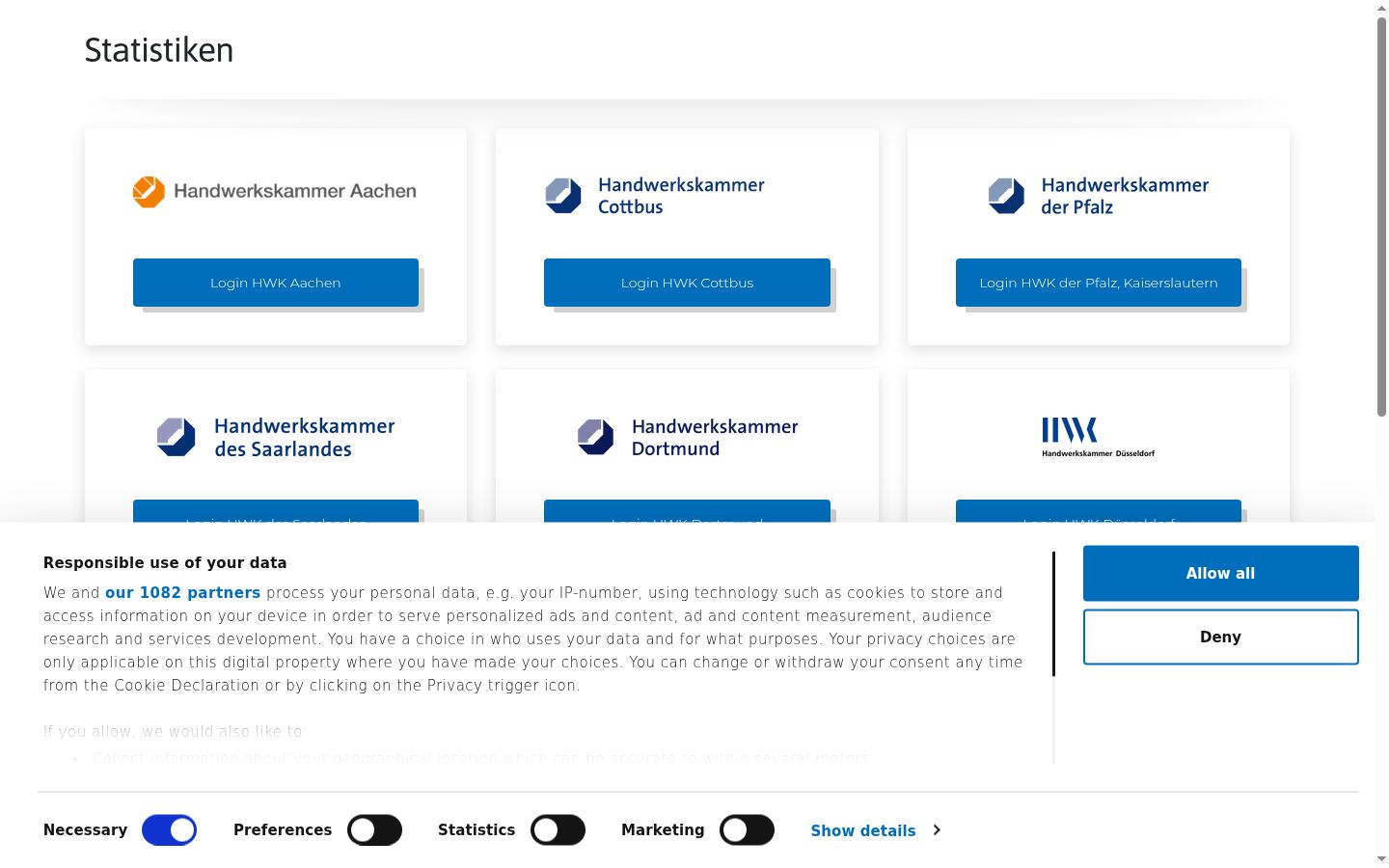Click the scroll up arrow of page scrollbar

1381,8
